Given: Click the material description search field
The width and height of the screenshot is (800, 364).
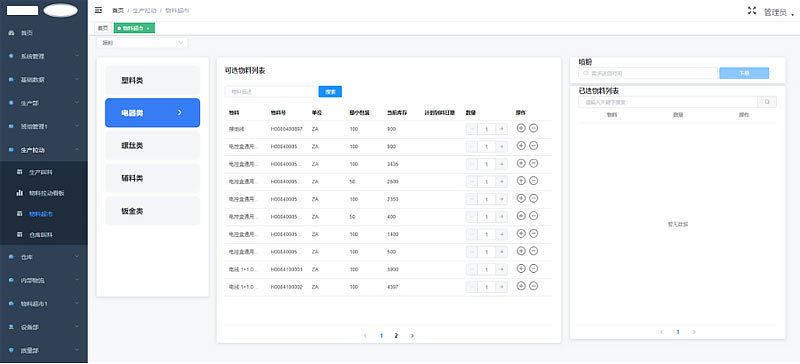Looking at the screenshot, I should pos(271,92).
